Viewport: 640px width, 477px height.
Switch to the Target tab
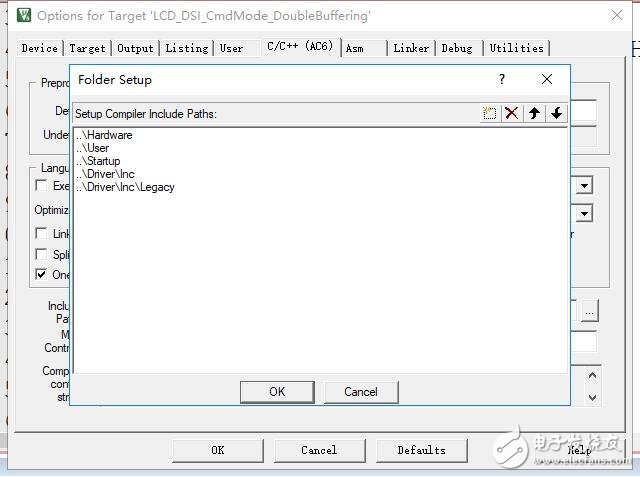87,48
